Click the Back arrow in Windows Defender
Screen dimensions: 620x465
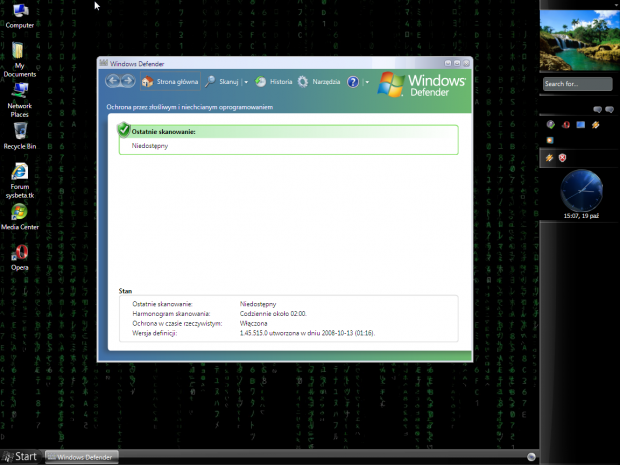click(x=113, y=81)
